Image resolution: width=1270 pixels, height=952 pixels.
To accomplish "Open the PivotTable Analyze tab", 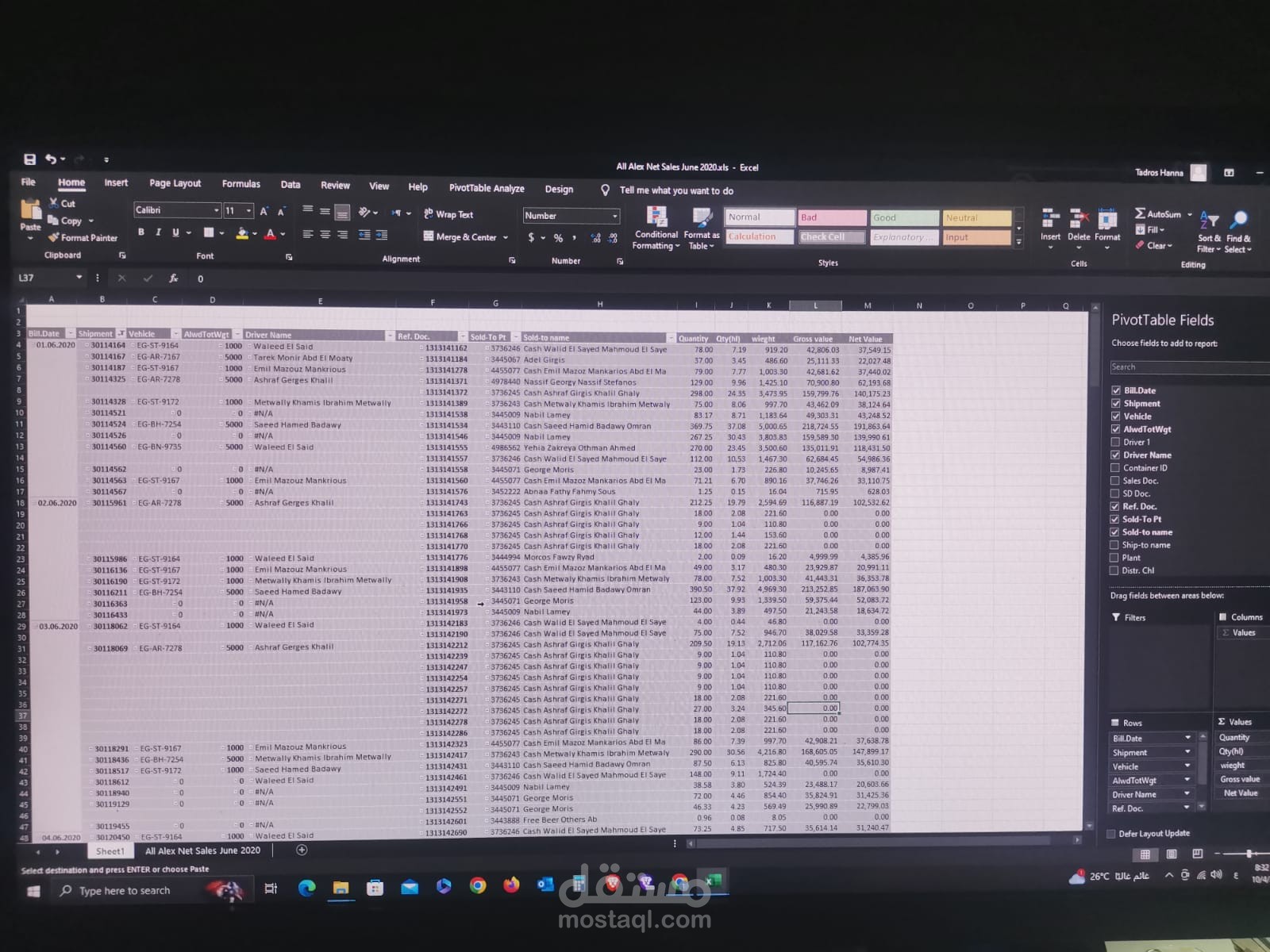I will point(487,188).
